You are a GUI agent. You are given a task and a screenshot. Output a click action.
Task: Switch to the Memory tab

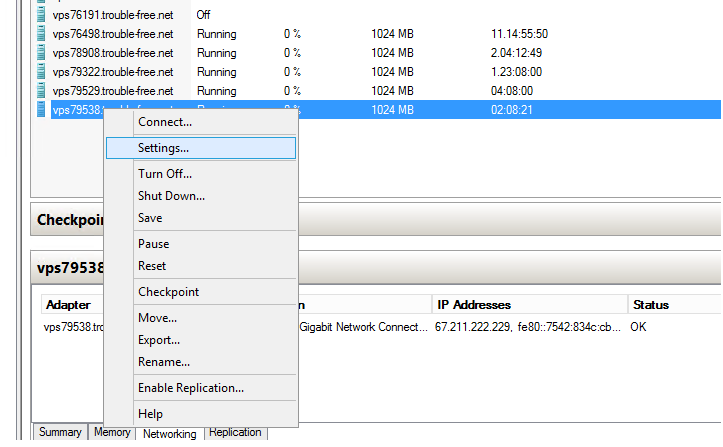112,432
